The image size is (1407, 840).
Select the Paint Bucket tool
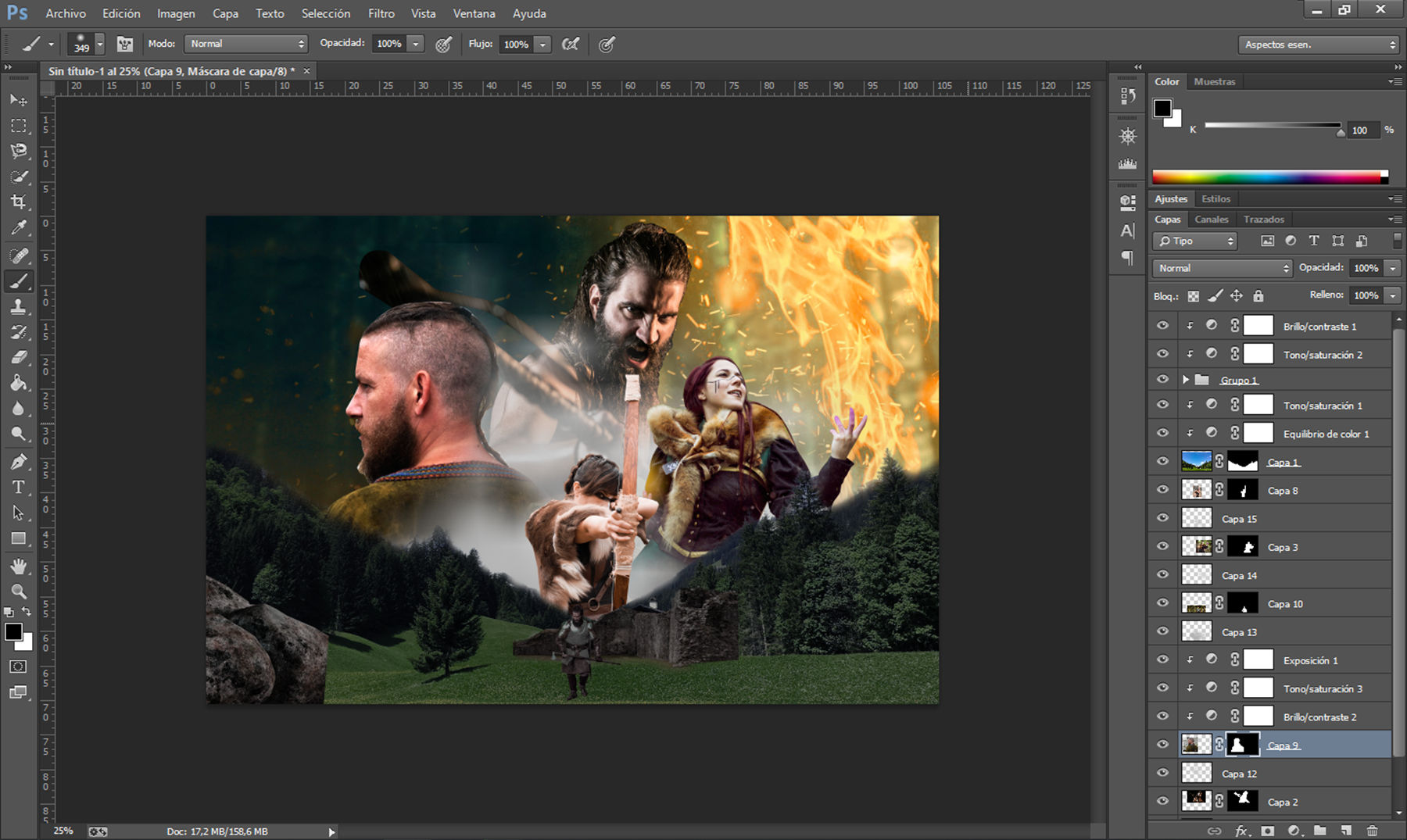point(19,383)
